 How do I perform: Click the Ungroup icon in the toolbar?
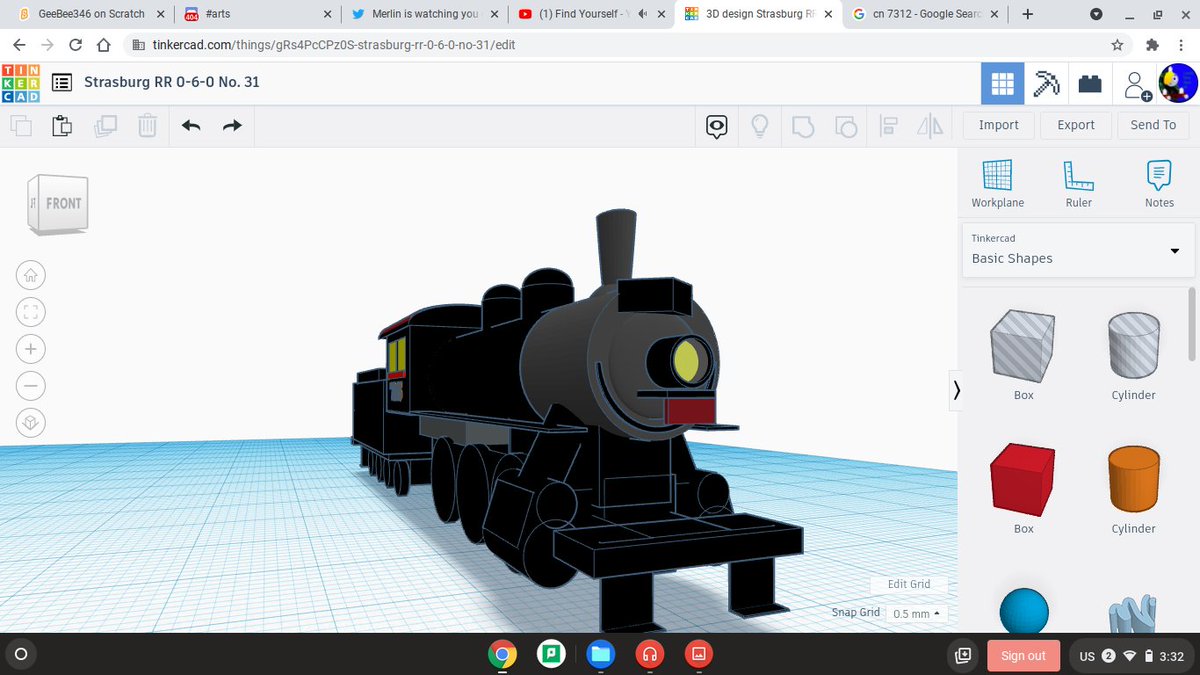847,125
